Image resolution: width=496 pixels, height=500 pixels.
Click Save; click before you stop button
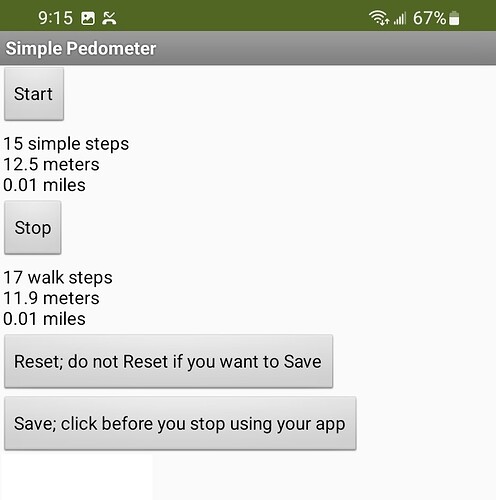coord(180,423)
